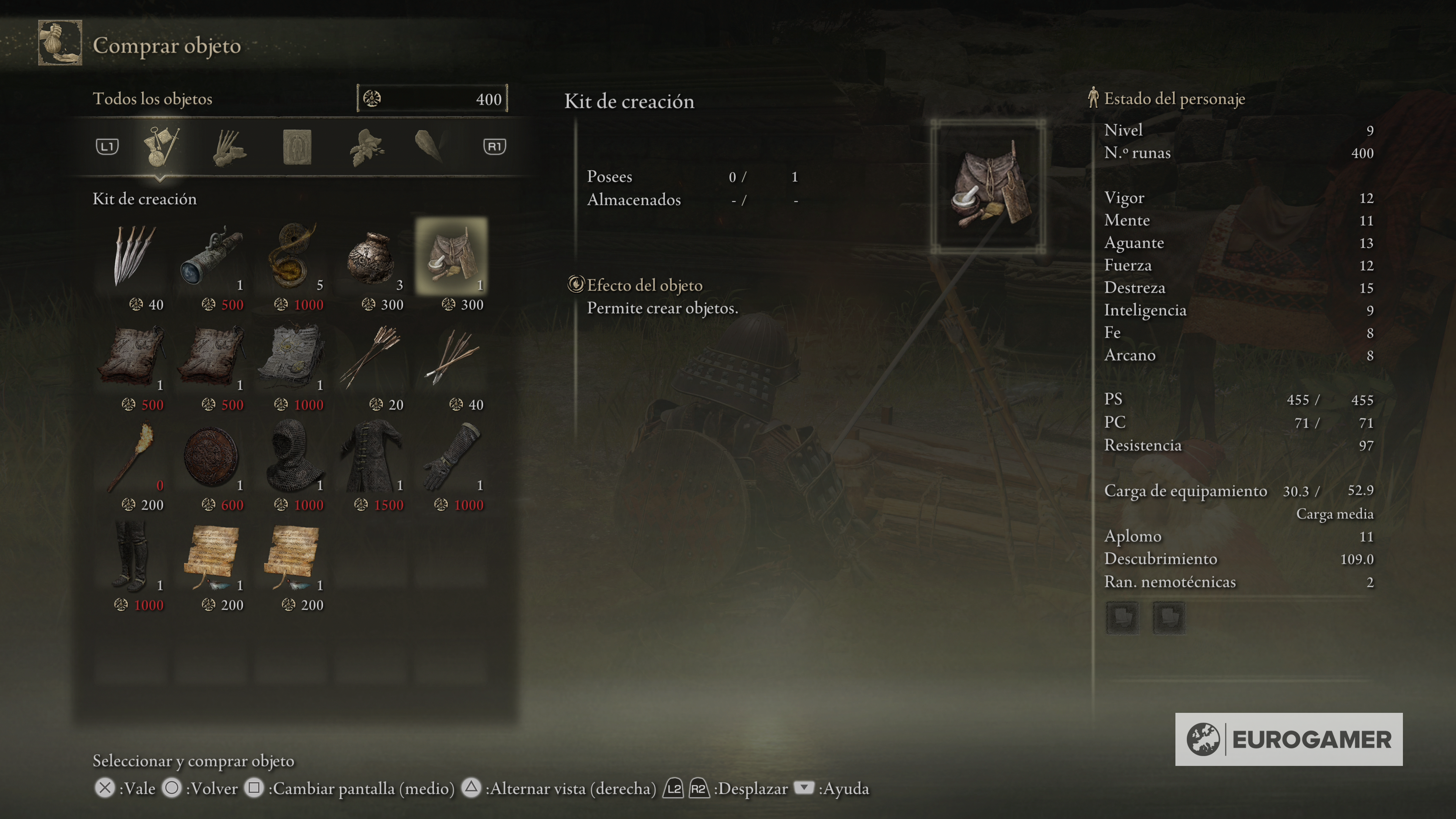Click the large Kit de creación preview image
The image size is (1456, 819).
pyautogui.click(x=988, y=186)
